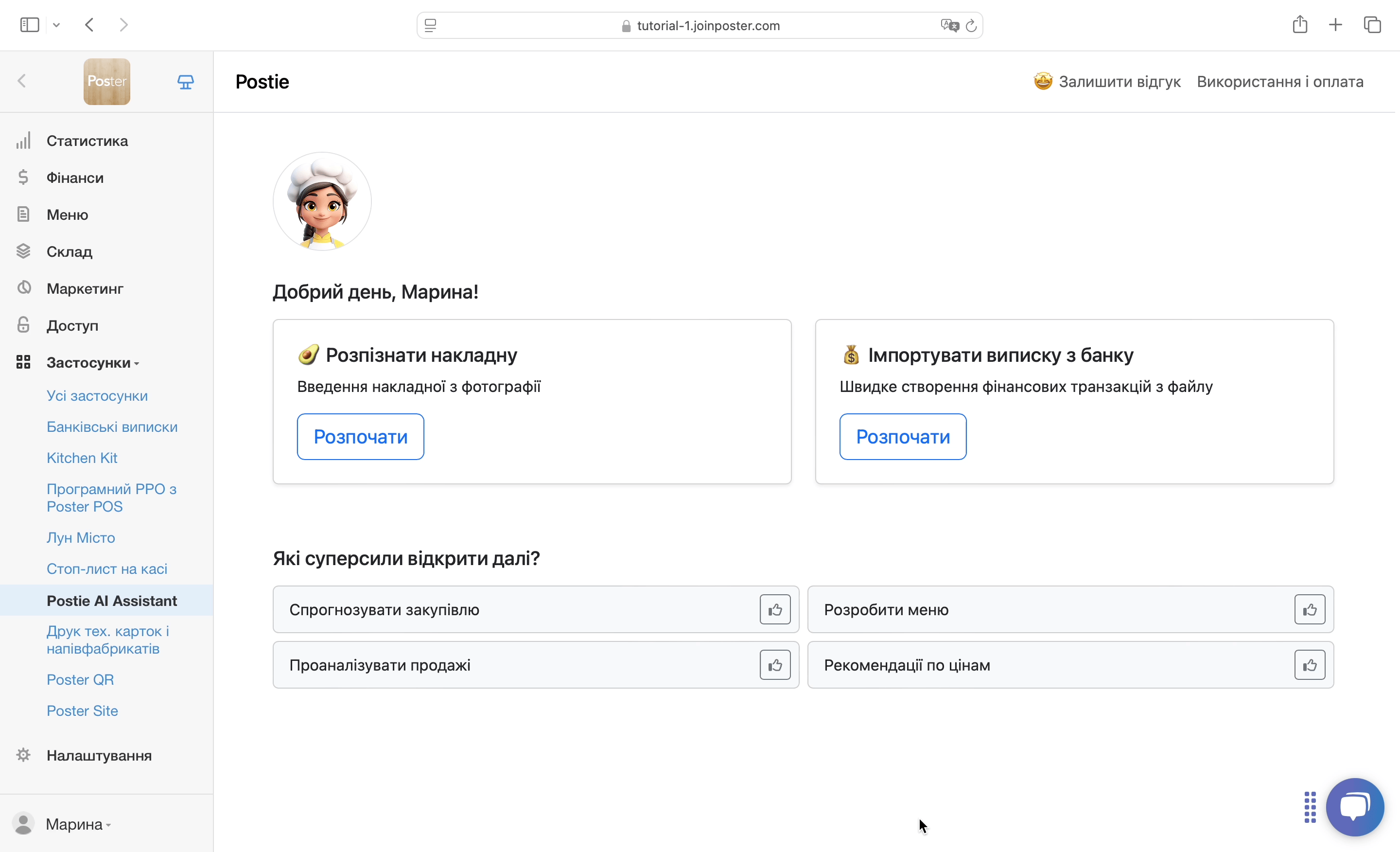The height and width of the screenshot is (852, 1400).
Task: Open the Статистика section icon
Action: pyautogui.click(x=23, y=141)
